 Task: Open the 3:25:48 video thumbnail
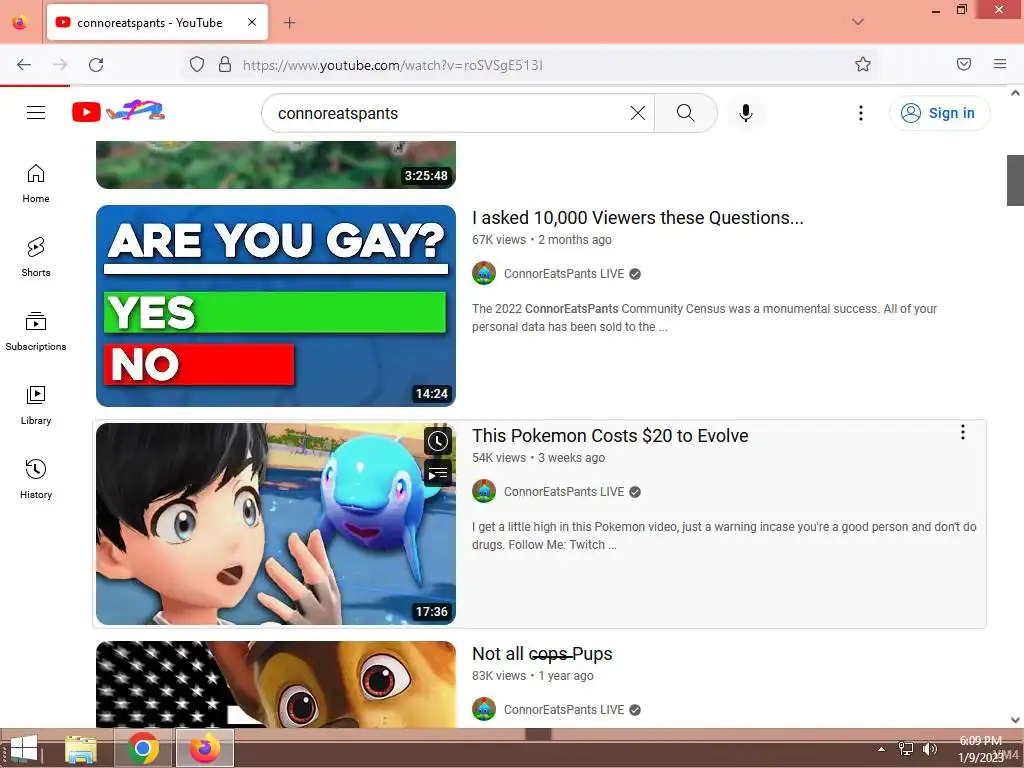pos(276,165)
